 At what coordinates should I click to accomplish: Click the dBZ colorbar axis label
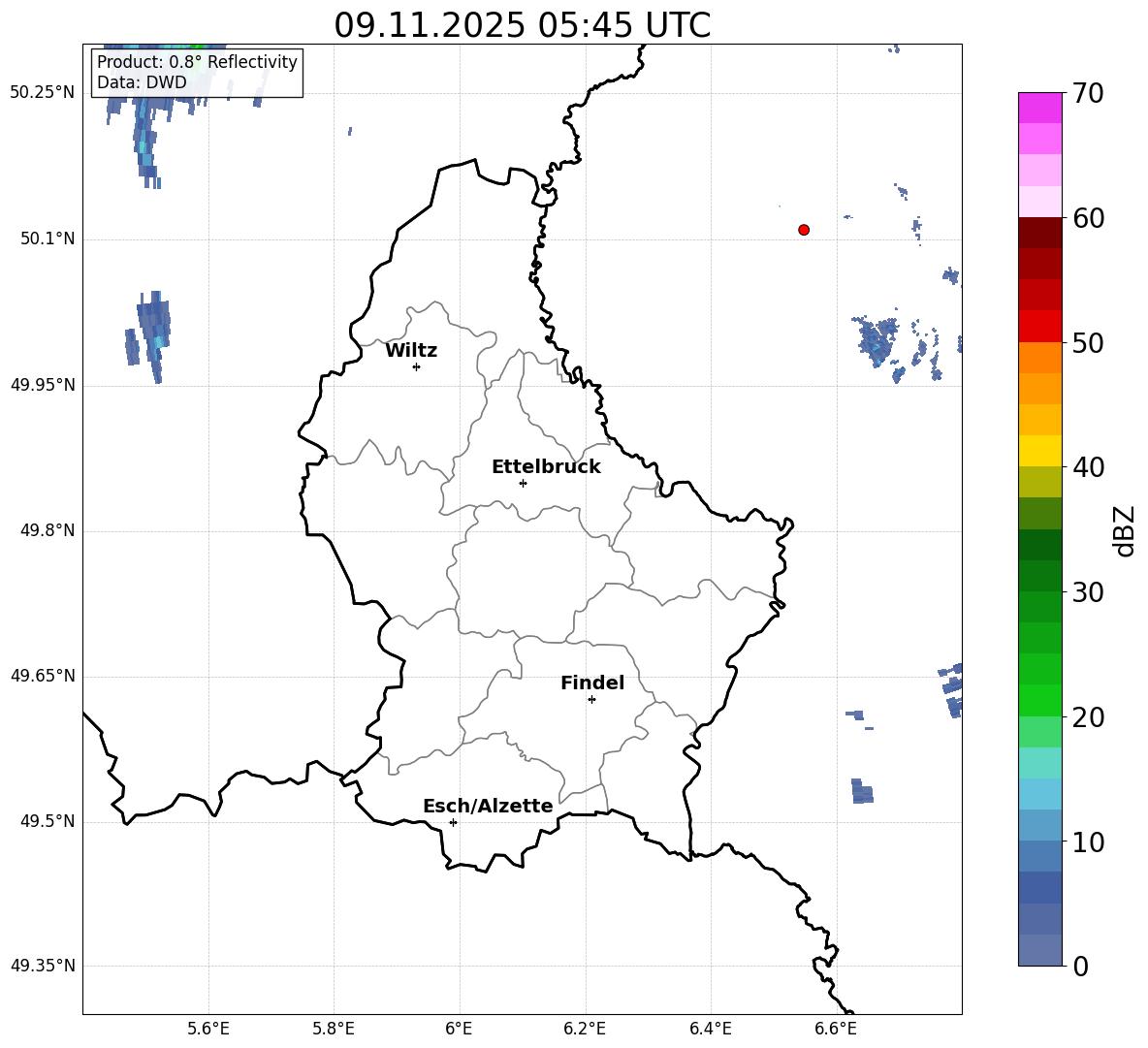[x=1124, y=531]
